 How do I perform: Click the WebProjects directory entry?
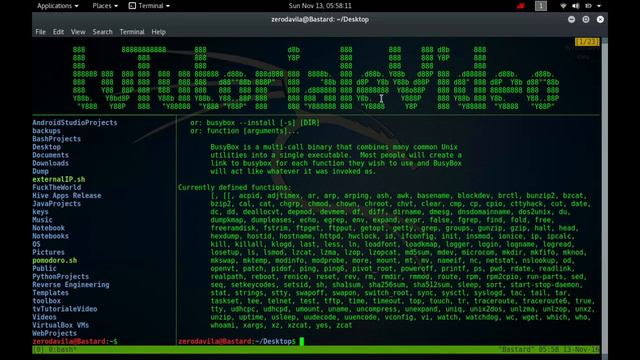click(55, 333)
